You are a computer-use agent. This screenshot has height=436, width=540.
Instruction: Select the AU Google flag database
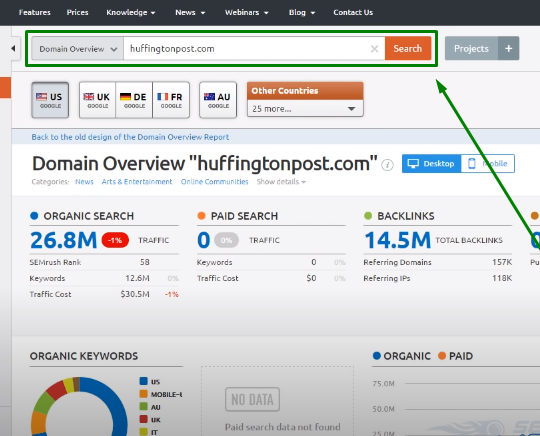(x=218, y=100)
